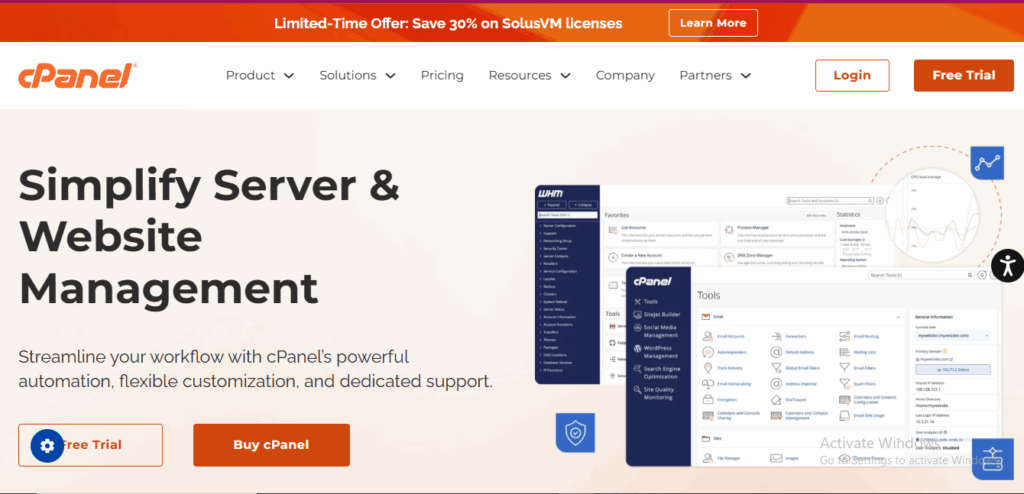
Task: Click the SSL/TLS Status button in preview
Action: pyautogui.click(x=953, y=369)
